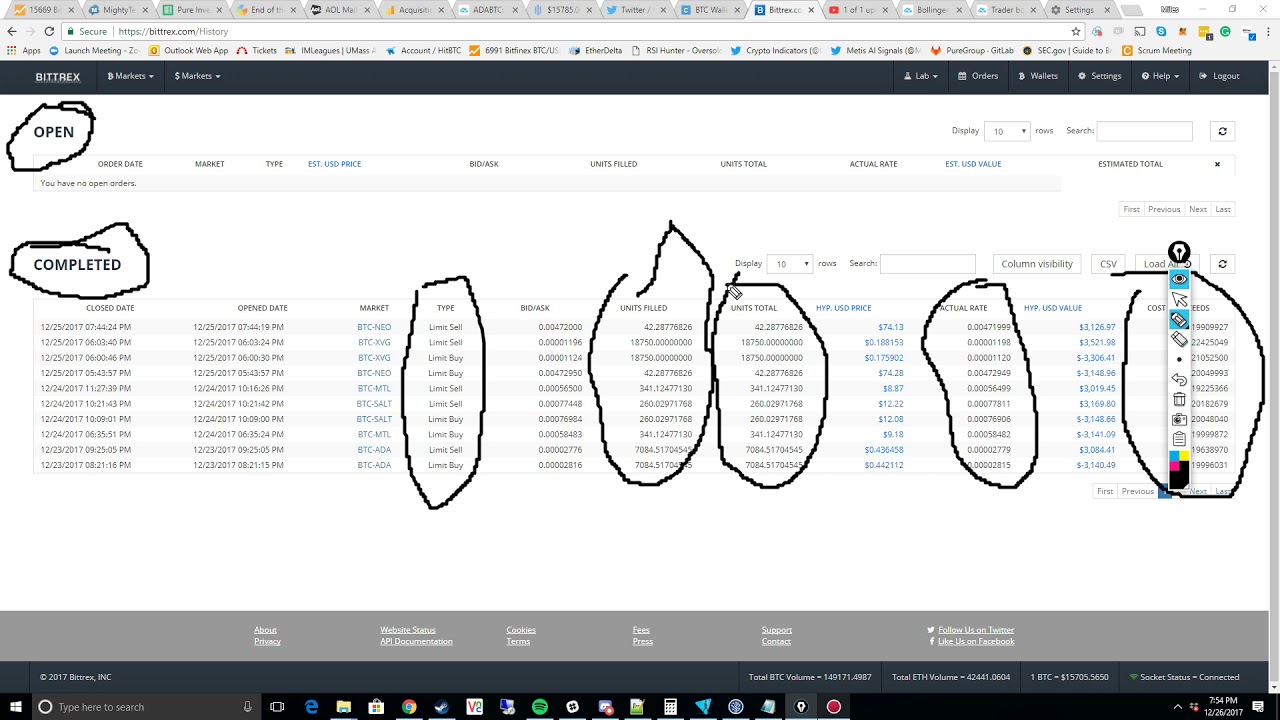This screenshot has height=720, width=1280.
Task: Click the $74.13 hypothetical USD price
Action: click(x=890, y=327)
